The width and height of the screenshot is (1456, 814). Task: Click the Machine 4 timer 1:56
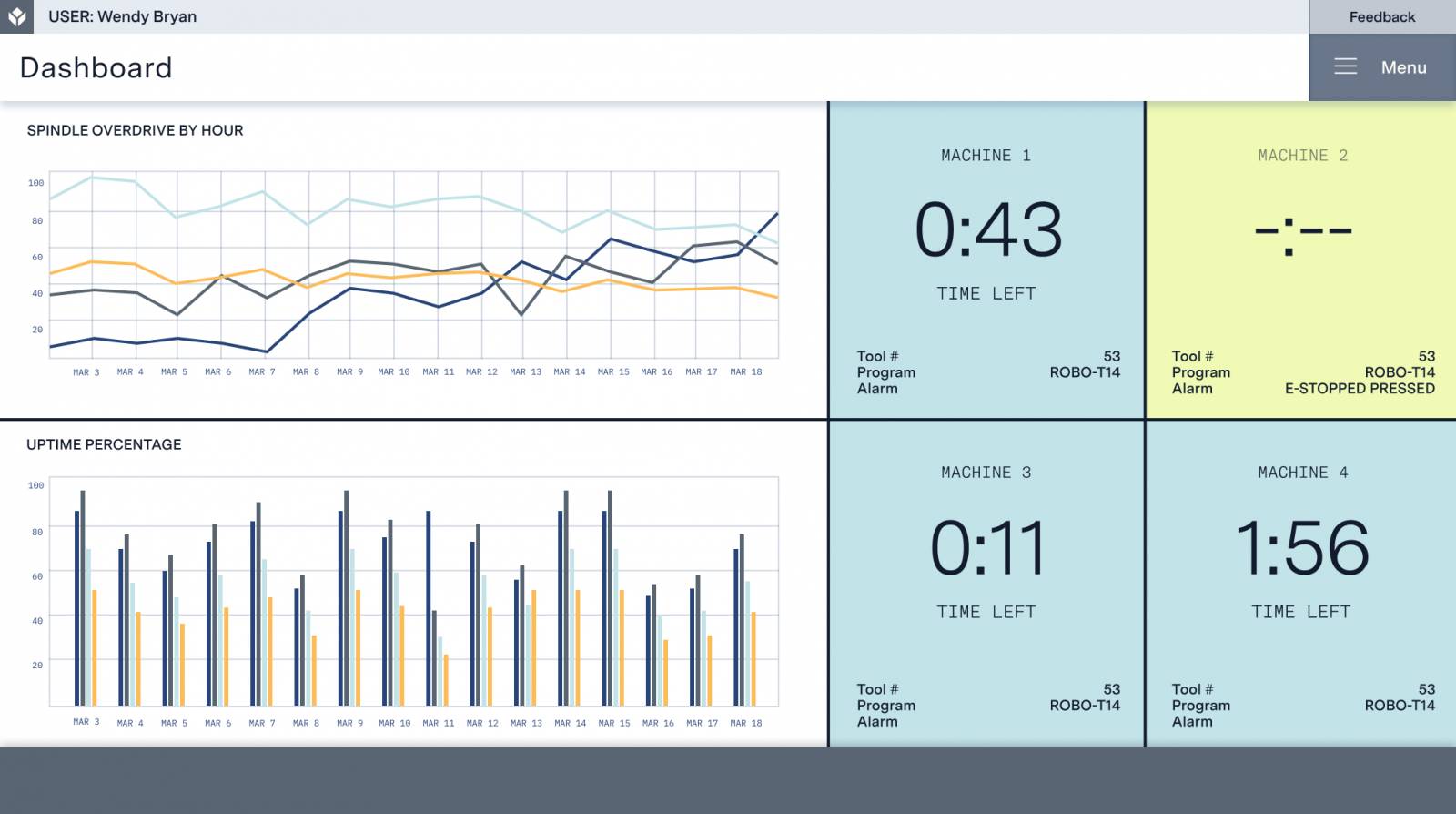pos(1302,548)
